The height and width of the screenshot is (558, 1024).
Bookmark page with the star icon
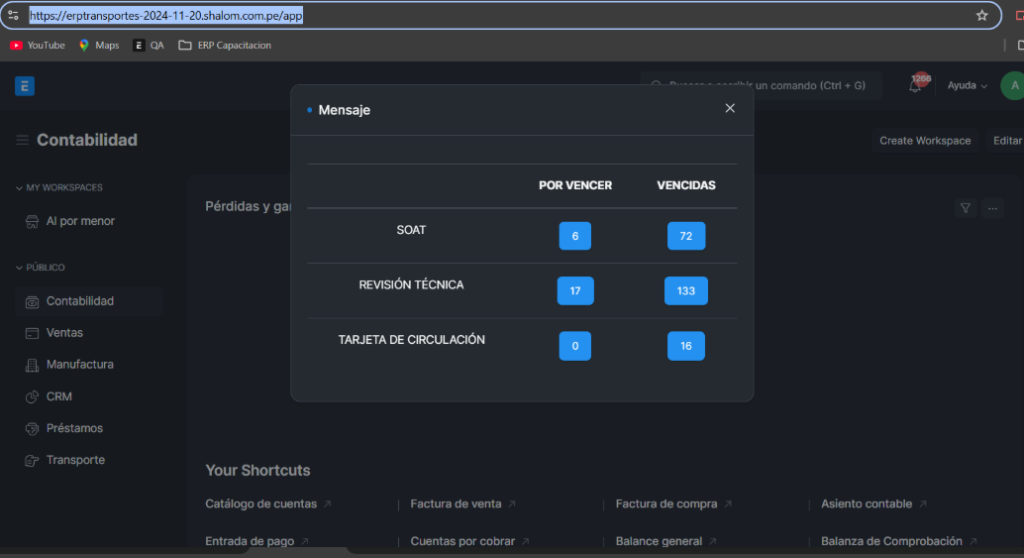(x=982, y=15)
